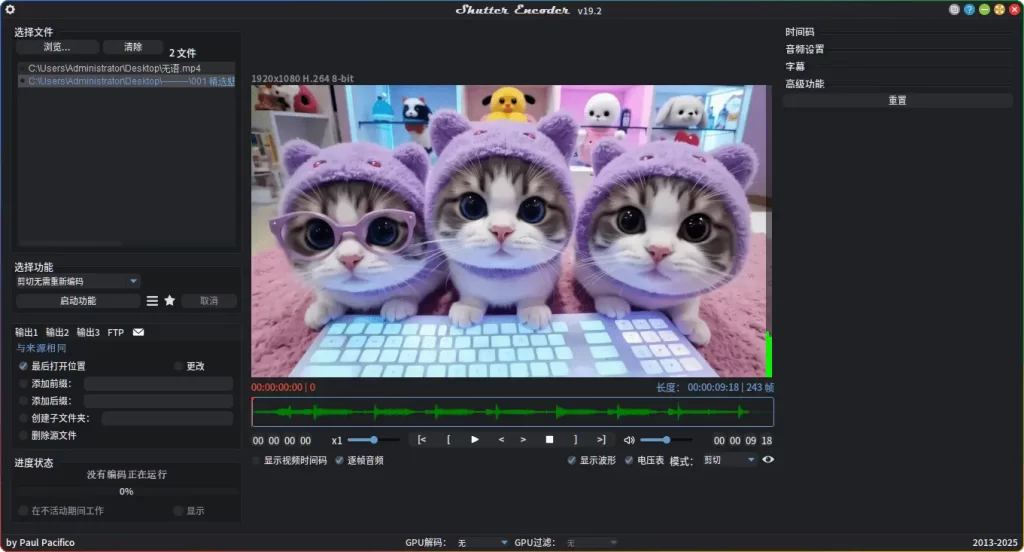
Task: Click the cat video preview image
Action: tap(511, 231)
